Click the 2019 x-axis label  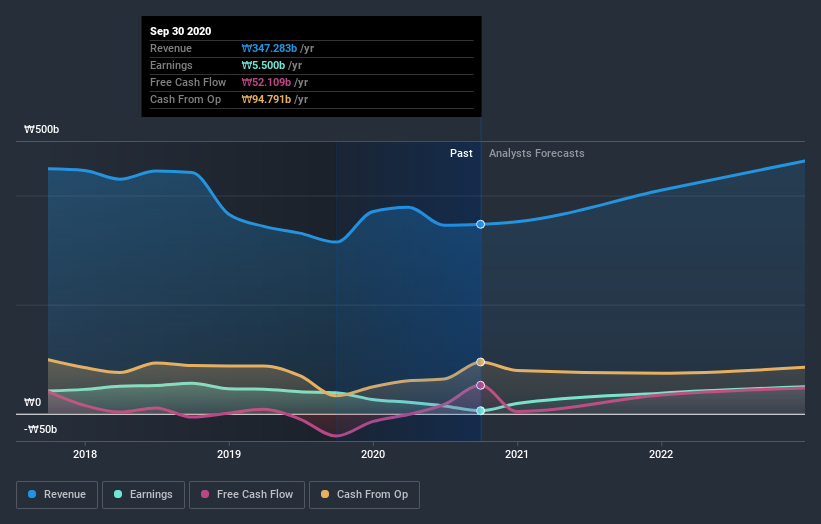tap(229, 454)
